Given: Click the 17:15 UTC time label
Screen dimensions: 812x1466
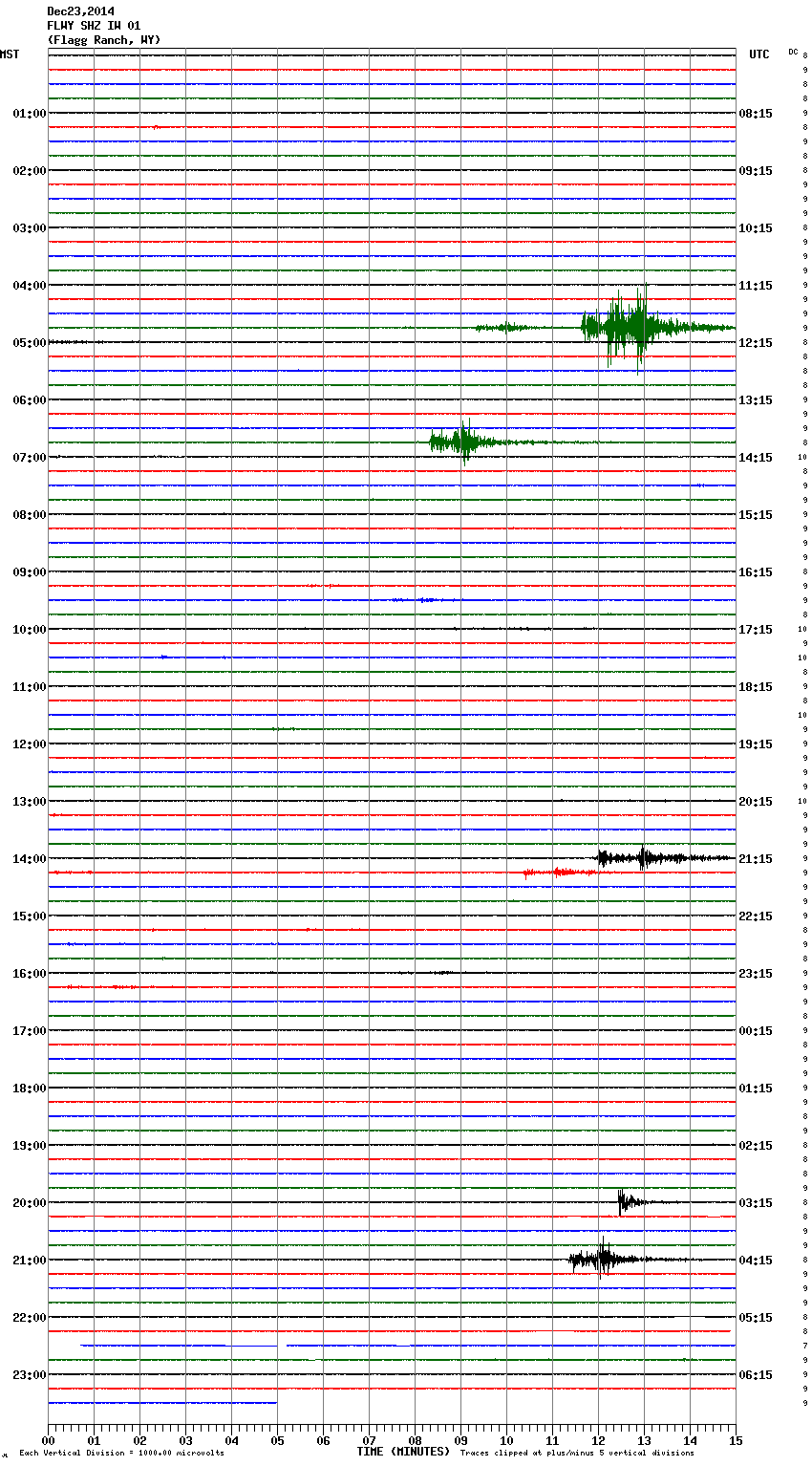Looking at the screenshot, I should (756, 630).
